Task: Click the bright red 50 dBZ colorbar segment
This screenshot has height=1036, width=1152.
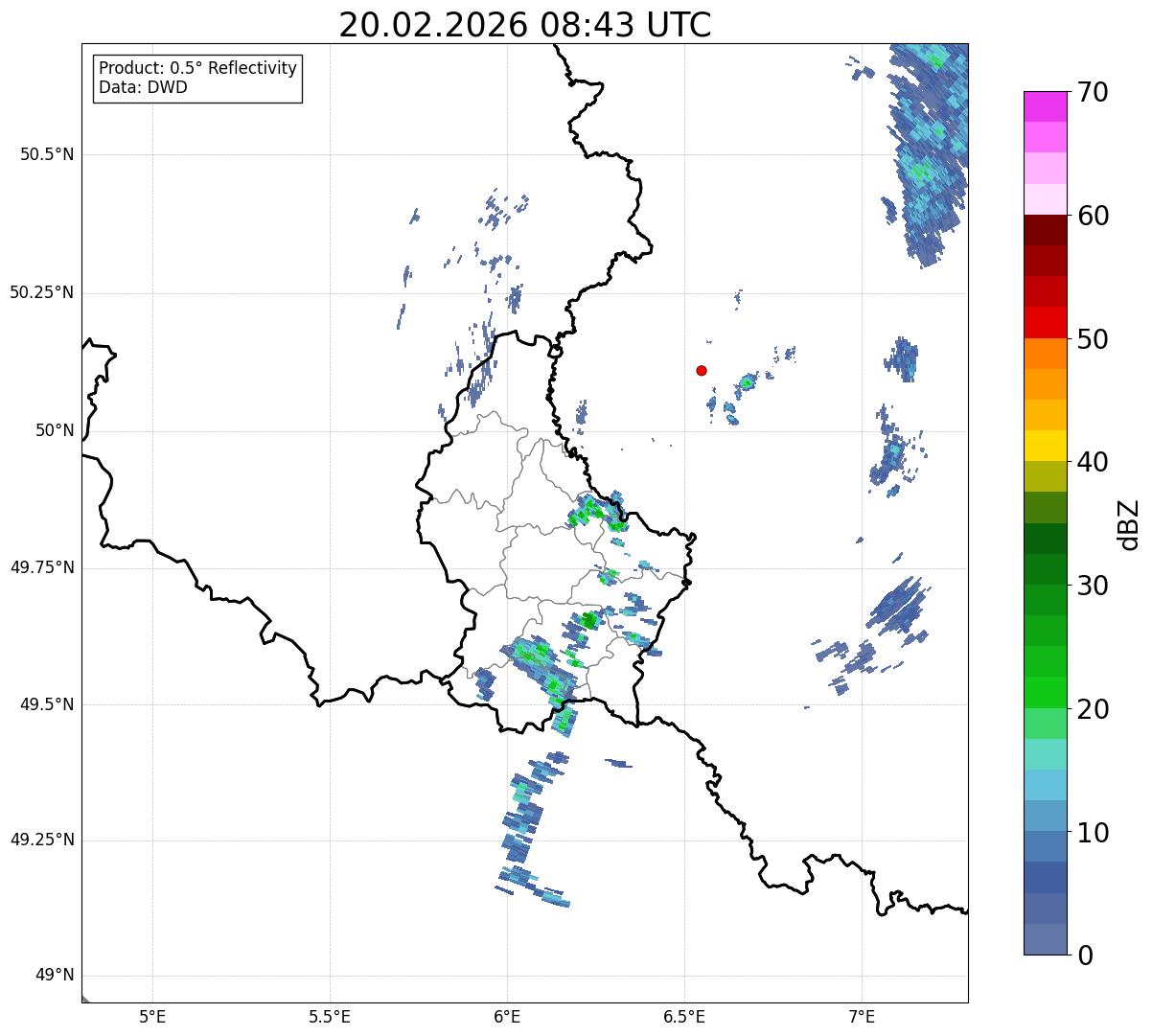Action: tap(1046, 323)
